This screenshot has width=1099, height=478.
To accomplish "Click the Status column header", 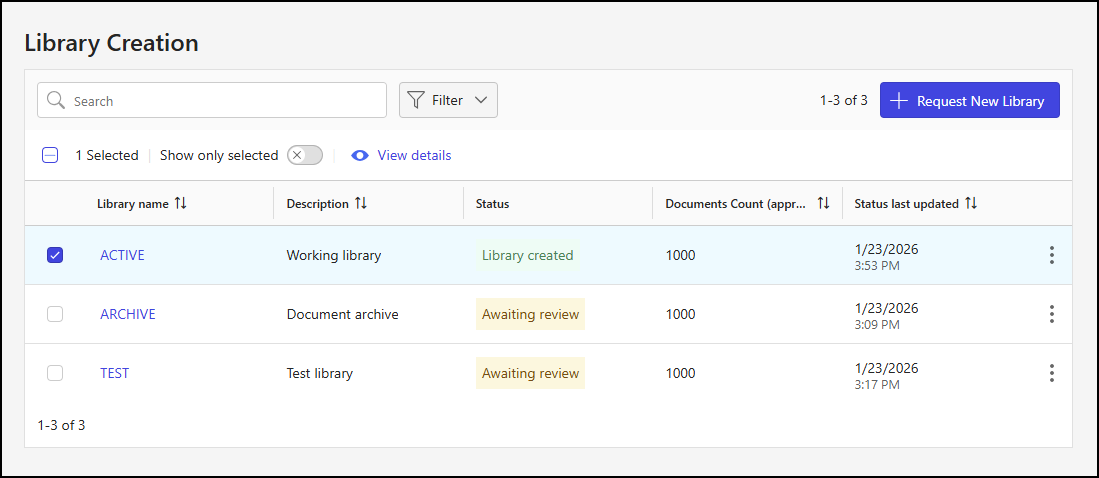I will 492,204.
